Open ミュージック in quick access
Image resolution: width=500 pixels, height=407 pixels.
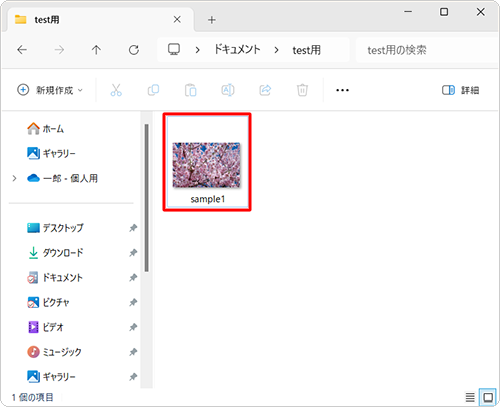click(x=54, y=352)
